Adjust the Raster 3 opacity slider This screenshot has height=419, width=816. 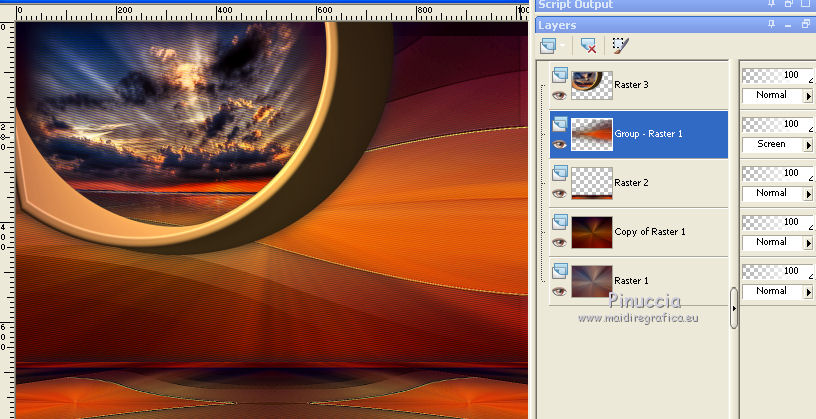[777, 75]
